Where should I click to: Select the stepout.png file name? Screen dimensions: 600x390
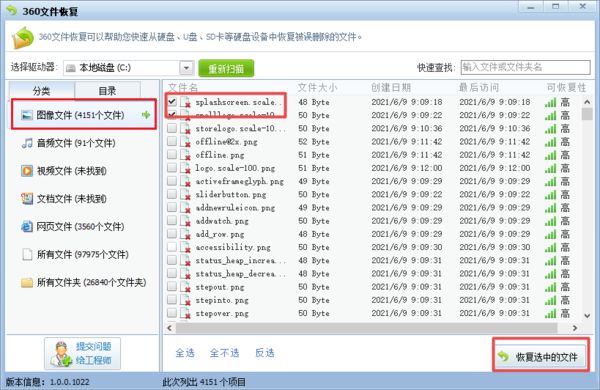click(220, 287)
